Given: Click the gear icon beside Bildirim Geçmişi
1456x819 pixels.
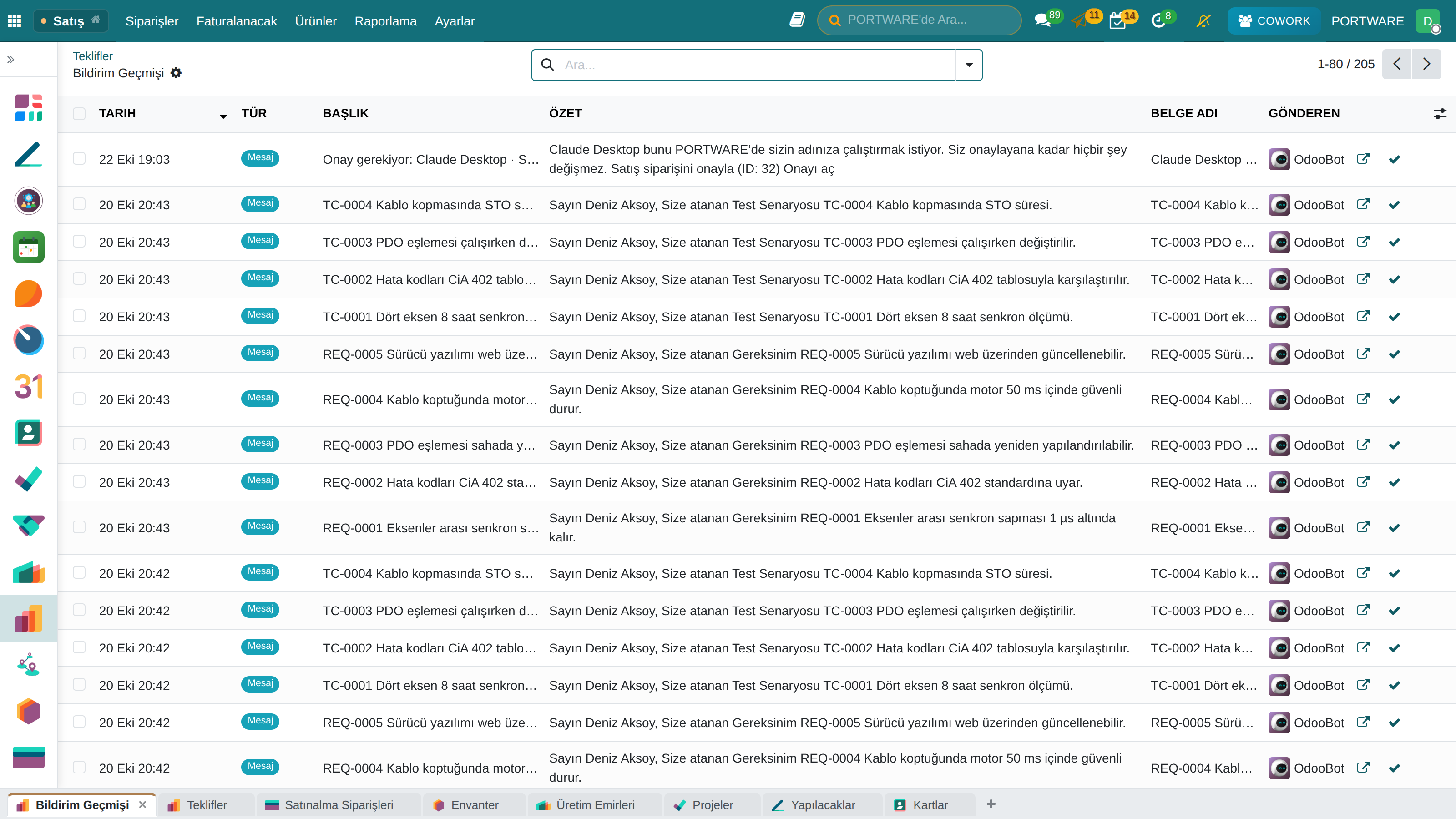Looking at the screenshot, I should [176, 73].
